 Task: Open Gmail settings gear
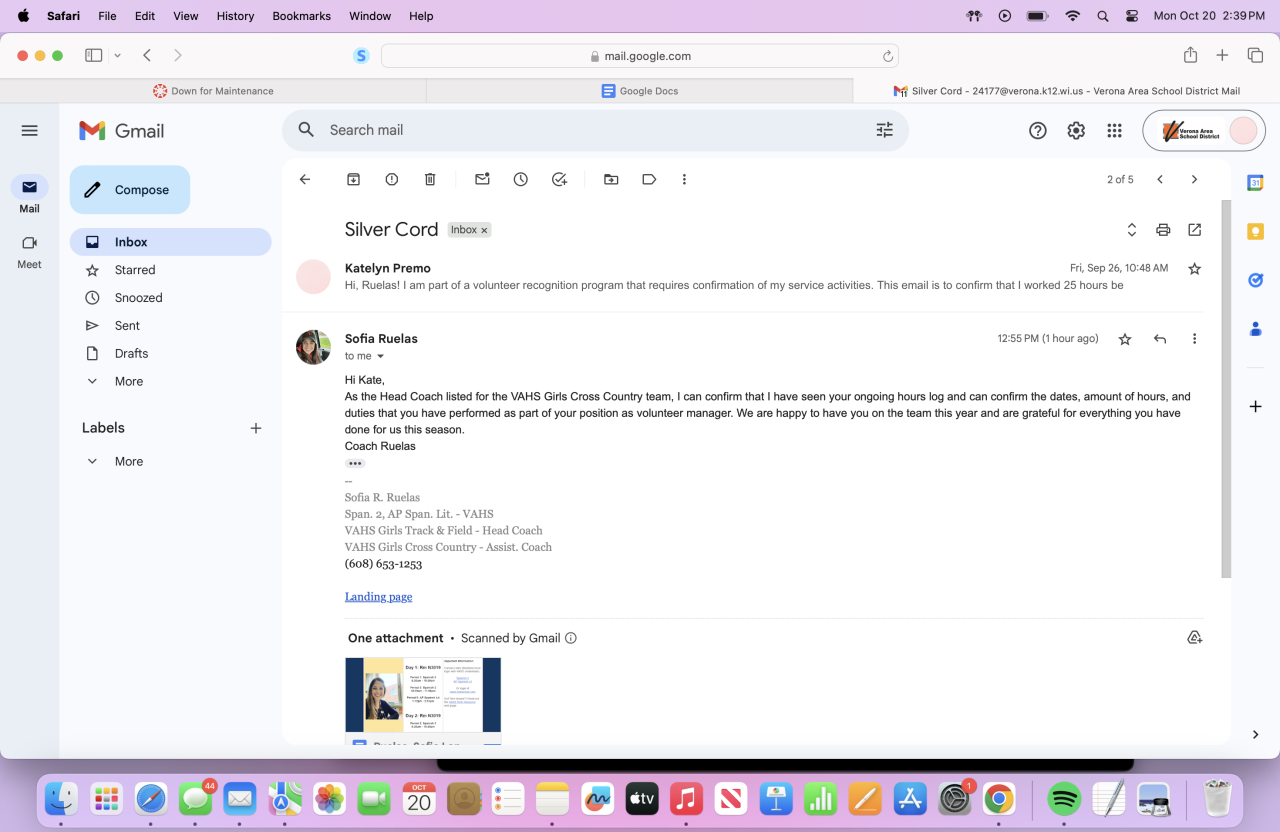[x=1076, y=130]
